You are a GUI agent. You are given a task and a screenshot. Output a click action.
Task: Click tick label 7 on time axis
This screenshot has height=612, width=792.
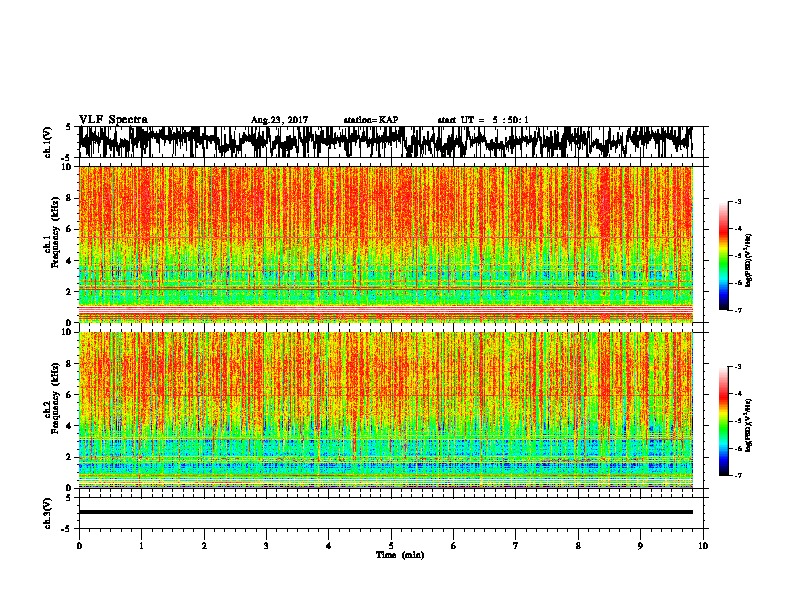pos(516,546)
